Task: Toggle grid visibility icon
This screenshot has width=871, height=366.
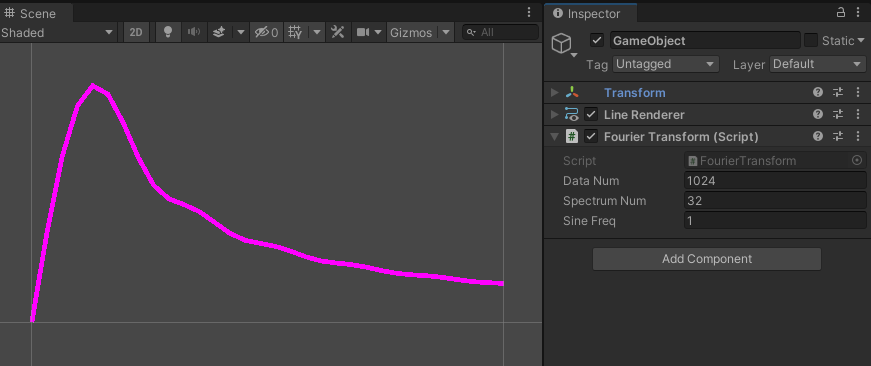Action: (x=295, y=32)
